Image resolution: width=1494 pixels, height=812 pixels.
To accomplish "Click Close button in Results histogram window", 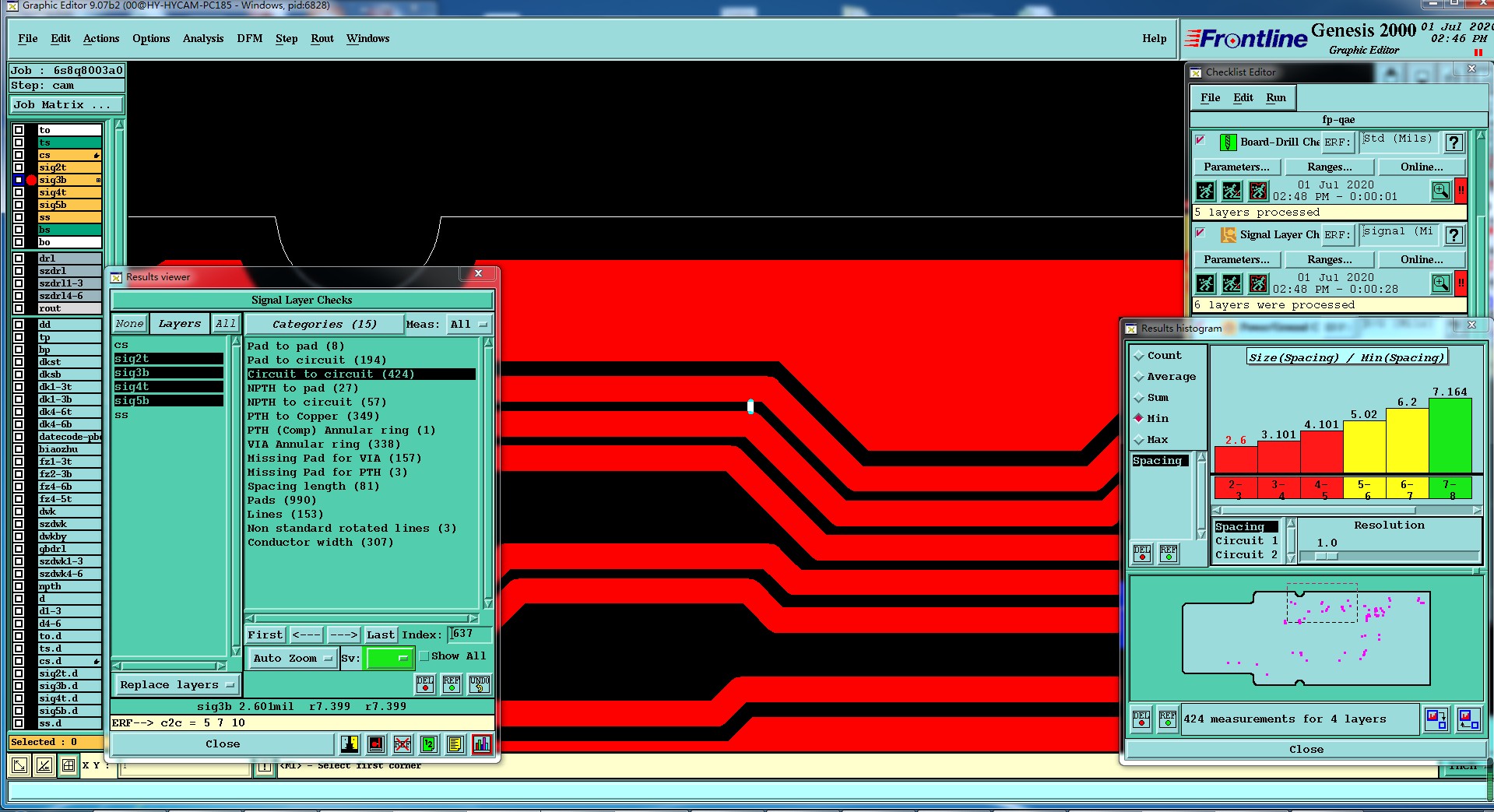I will [1306, 750].
